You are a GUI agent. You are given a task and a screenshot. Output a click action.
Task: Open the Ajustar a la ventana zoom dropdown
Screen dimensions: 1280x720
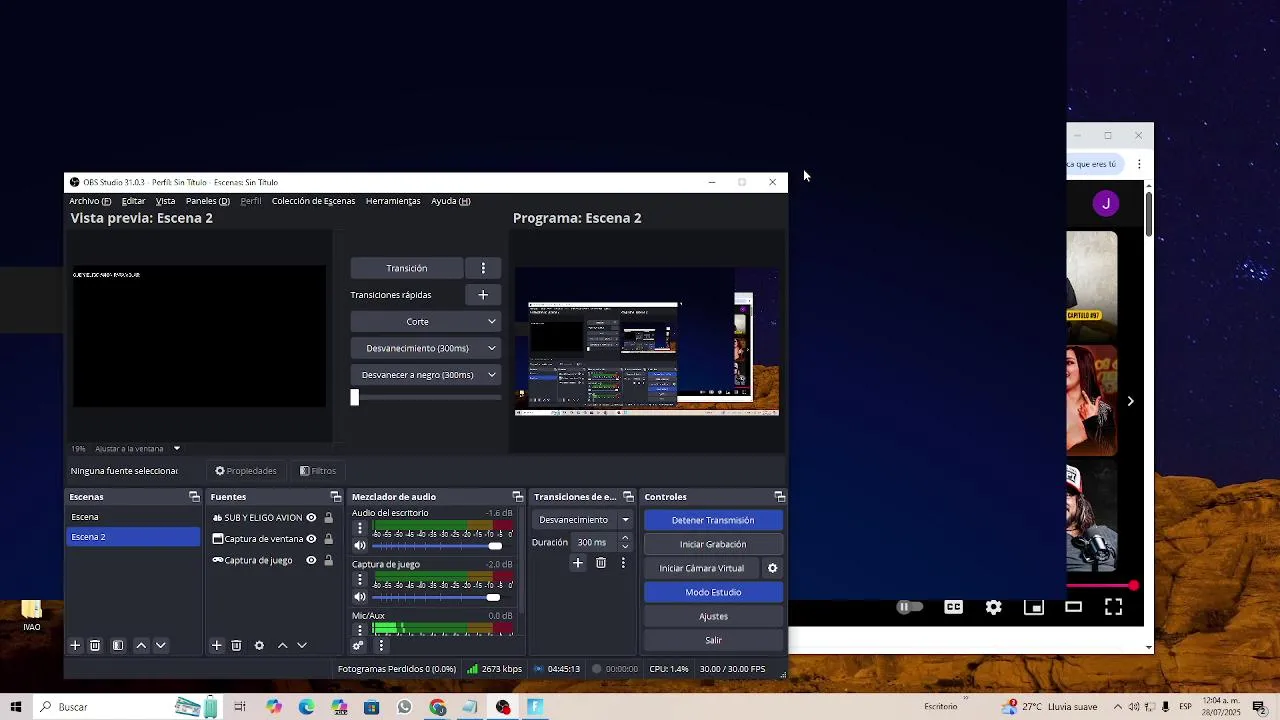point(176,449)
